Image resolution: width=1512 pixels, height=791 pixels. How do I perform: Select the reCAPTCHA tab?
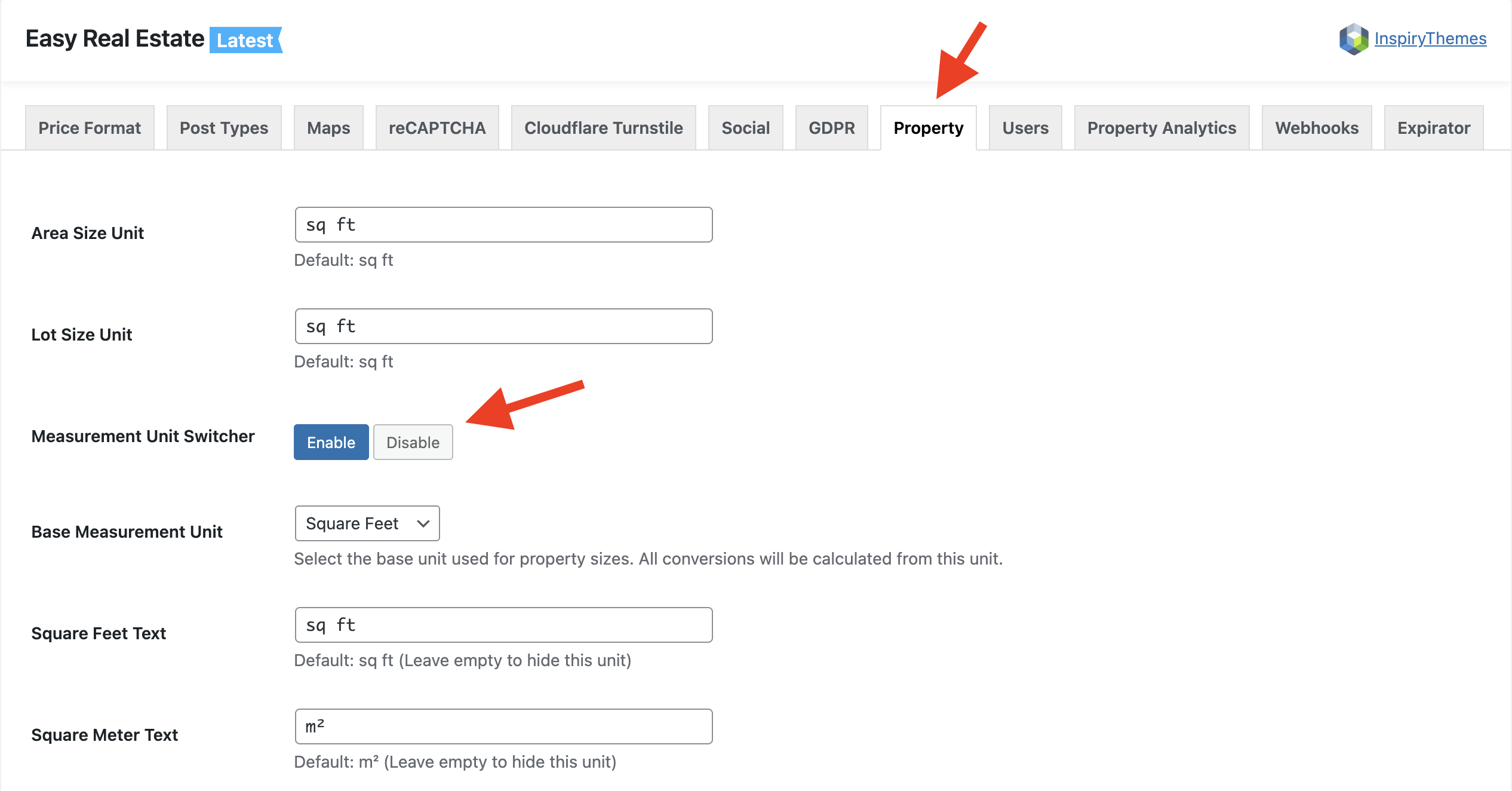437,128
